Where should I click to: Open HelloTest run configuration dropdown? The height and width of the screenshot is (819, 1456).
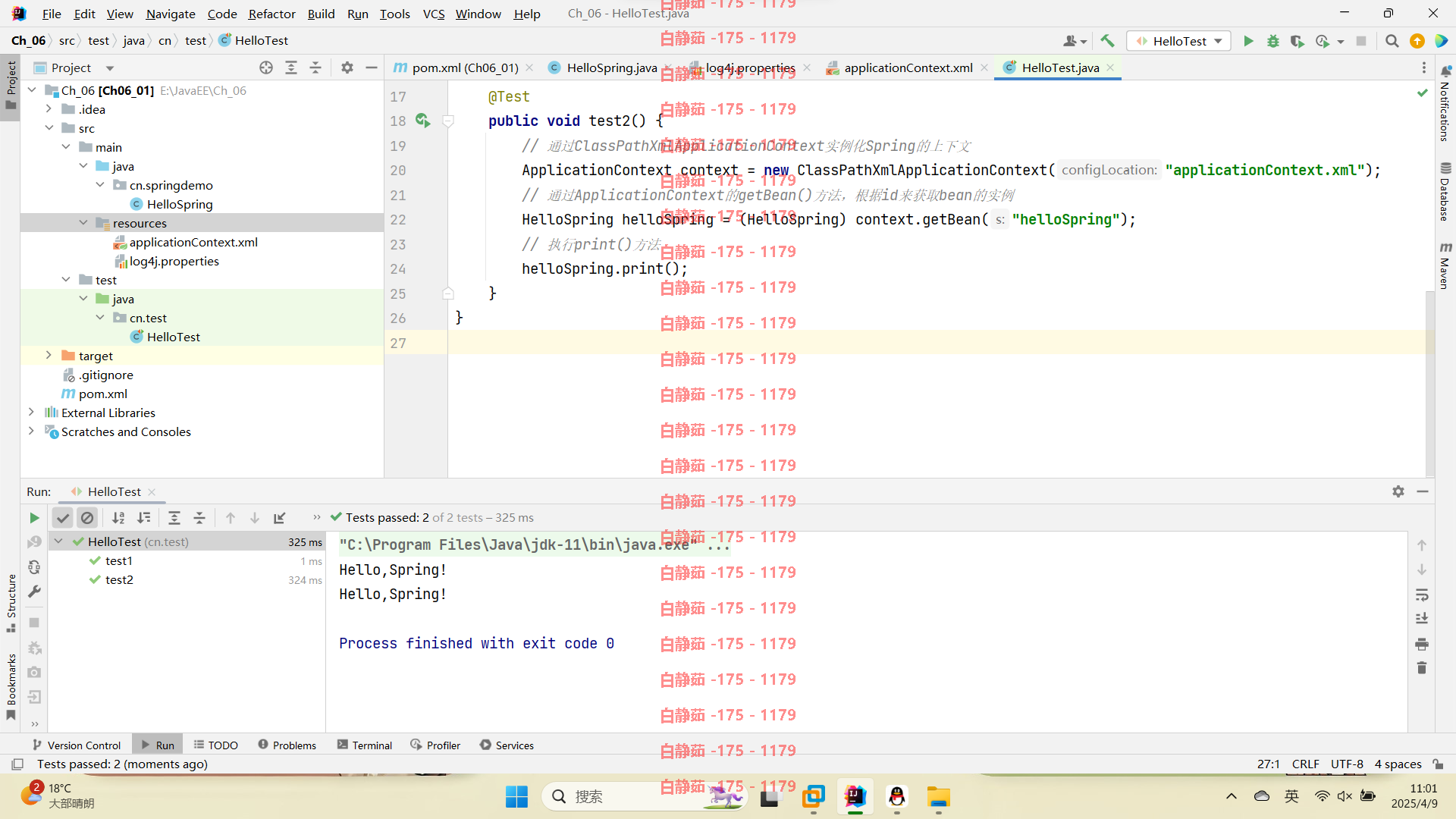(x=1179, y=41)
